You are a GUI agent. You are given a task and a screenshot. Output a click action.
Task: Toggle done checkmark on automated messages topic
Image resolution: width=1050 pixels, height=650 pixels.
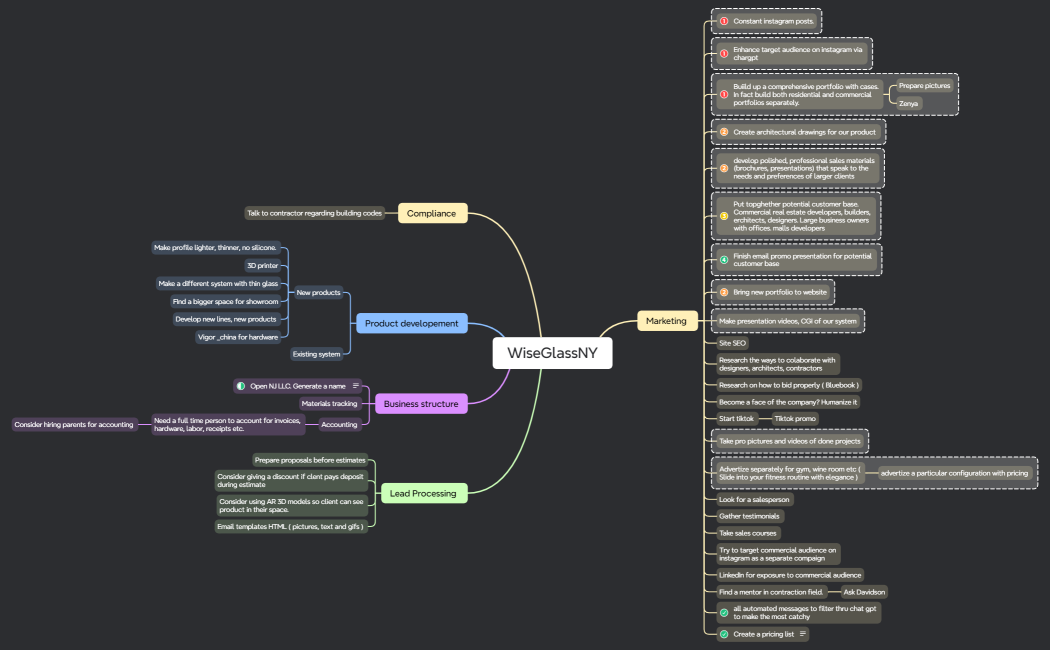click(724, 612)
